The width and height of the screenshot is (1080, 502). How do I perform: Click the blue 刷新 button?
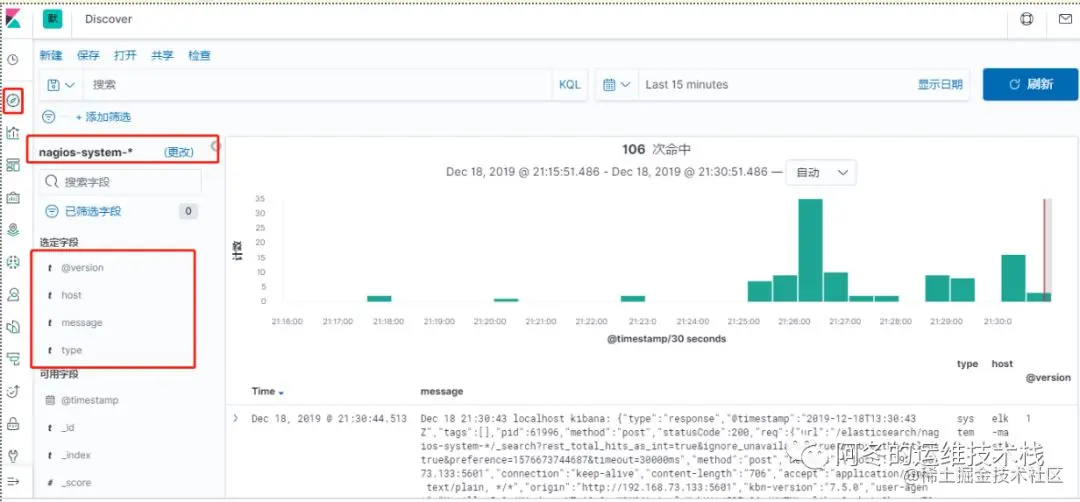pyautogui.click(x=1030, y=85)
